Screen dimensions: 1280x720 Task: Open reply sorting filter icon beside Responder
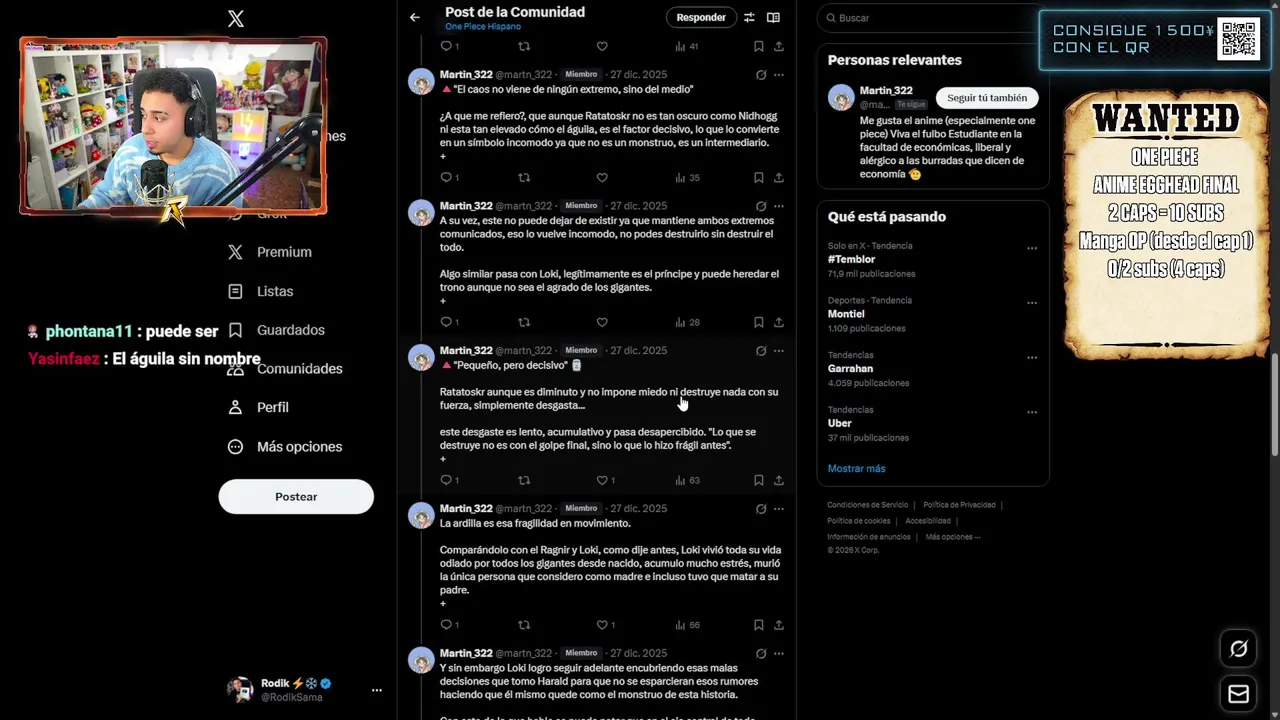[x=749, y=17]
